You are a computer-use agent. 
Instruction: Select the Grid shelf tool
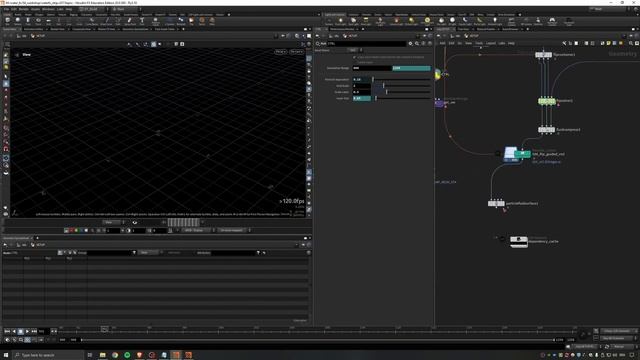coord(48,21)
